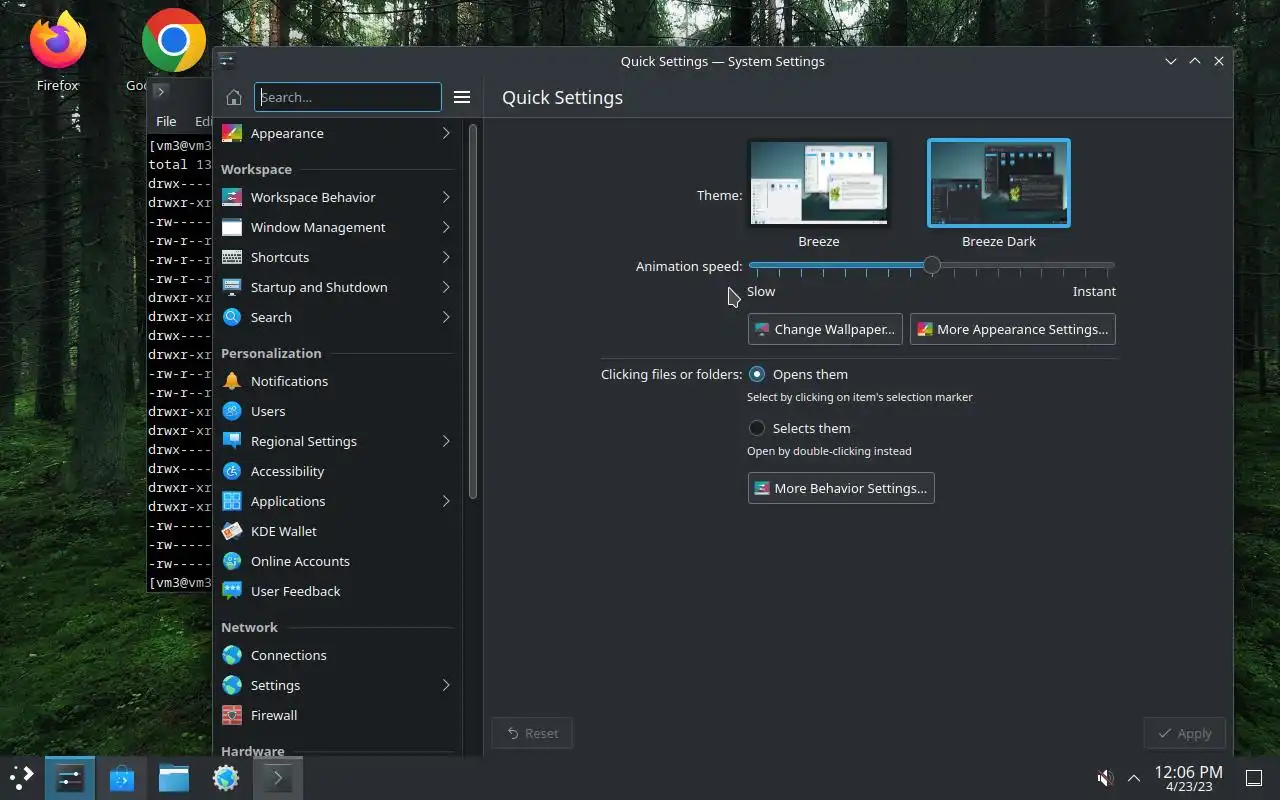1280x800 pixels.
Task: Open the System Settings icon on taskbar
Action: (x=70, y=777)
